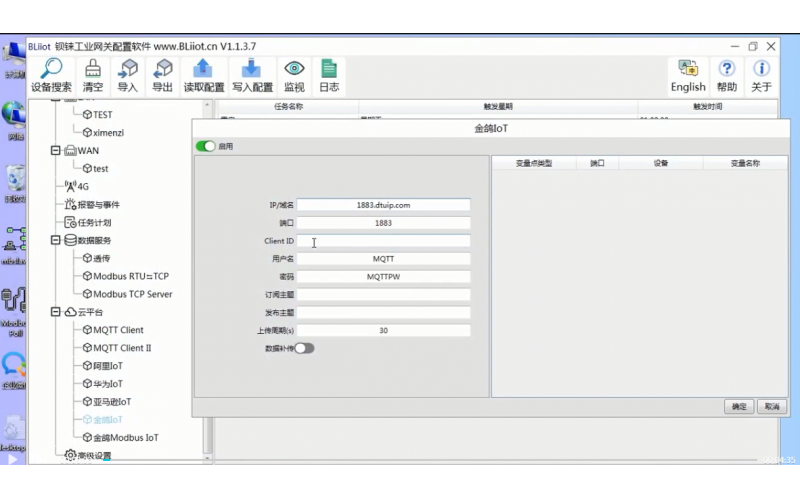Click the 导入 import icon
The image size is (800, 500).
(128, 69)
